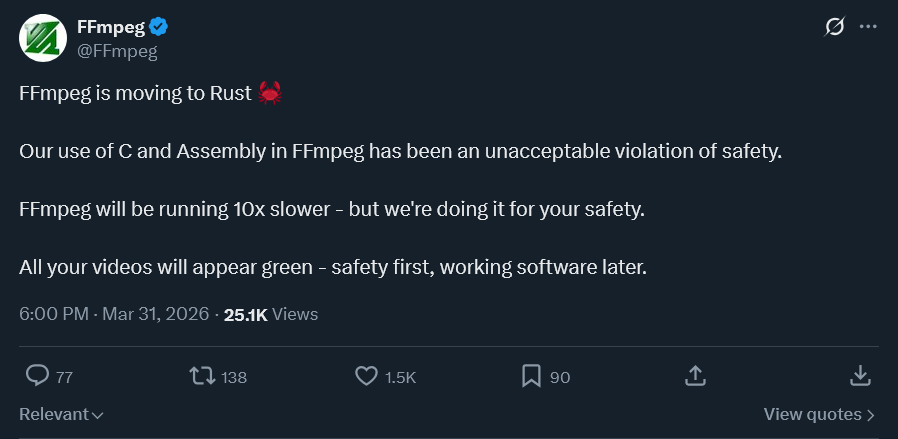Open the Grok explain-post icon

click(x=834, y=27)
